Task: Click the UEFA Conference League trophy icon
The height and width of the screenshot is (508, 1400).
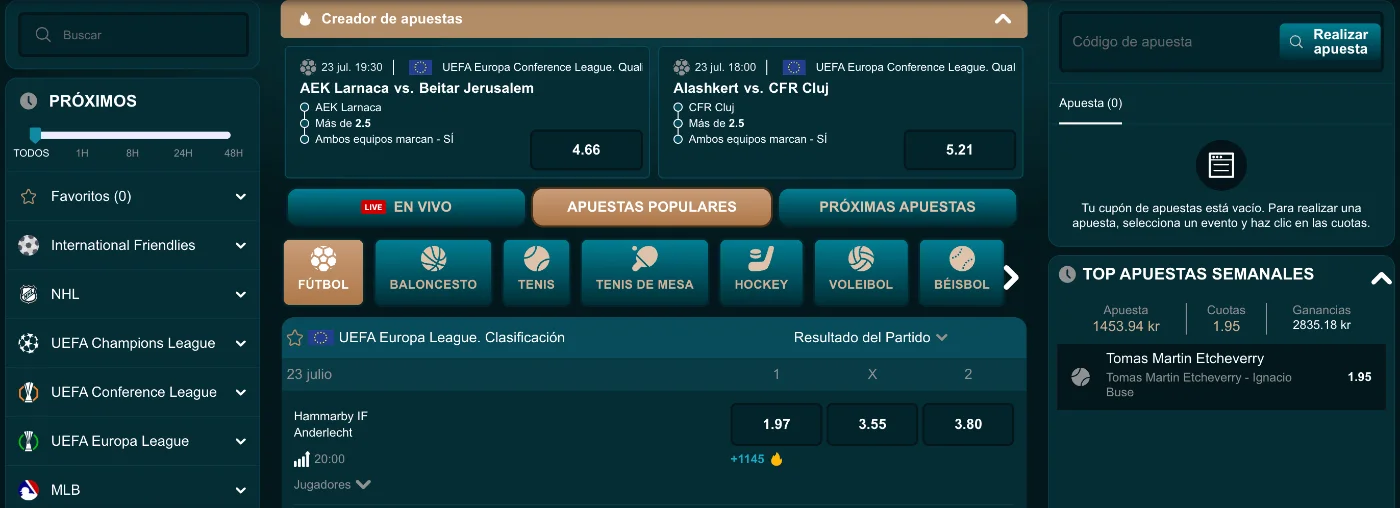Action: coord(29,392)
